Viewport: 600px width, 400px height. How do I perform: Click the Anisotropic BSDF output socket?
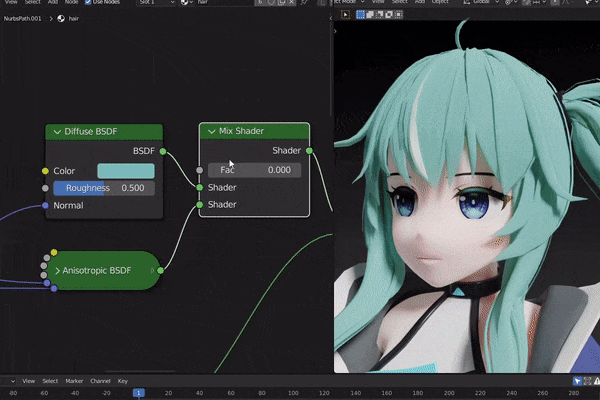click(x=161, y=271)
